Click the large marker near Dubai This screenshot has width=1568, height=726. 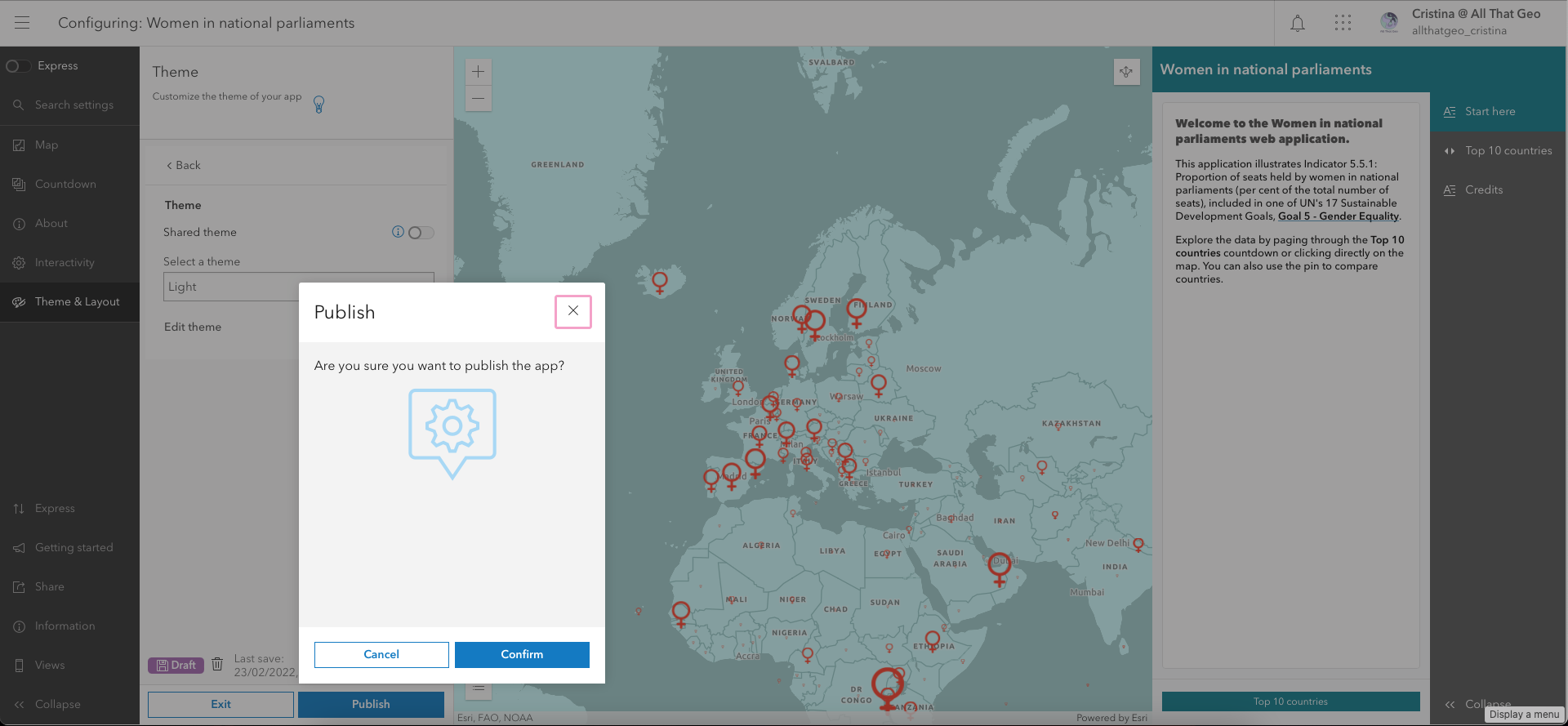pyautogui.click(x=999, y=568)
